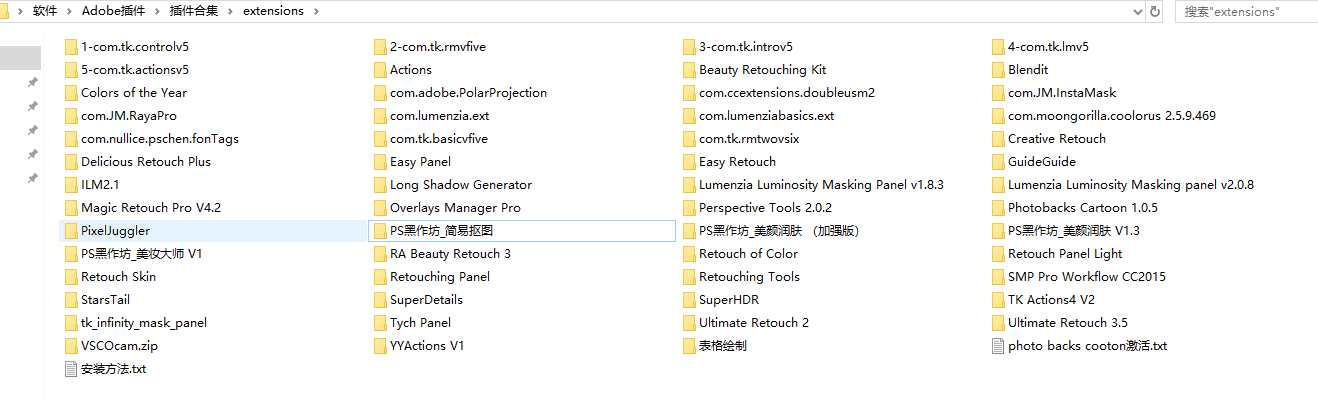Click the com.adobe.PolarProjection folder icon
Image resolution: width=1318 pixels, height=401 pixels.
(380, 93)
